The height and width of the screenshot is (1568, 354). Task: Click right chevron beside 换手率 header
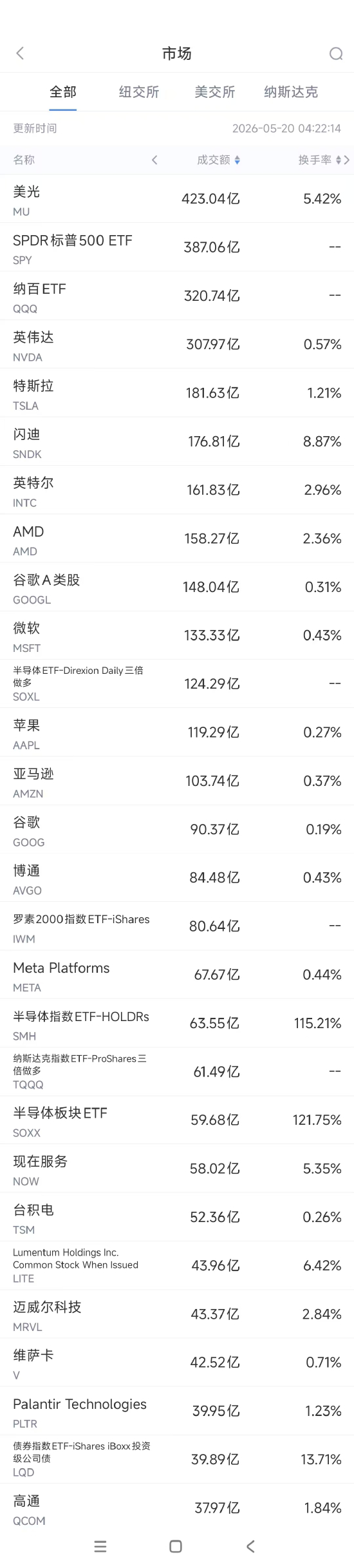click(x=347, y=160)
